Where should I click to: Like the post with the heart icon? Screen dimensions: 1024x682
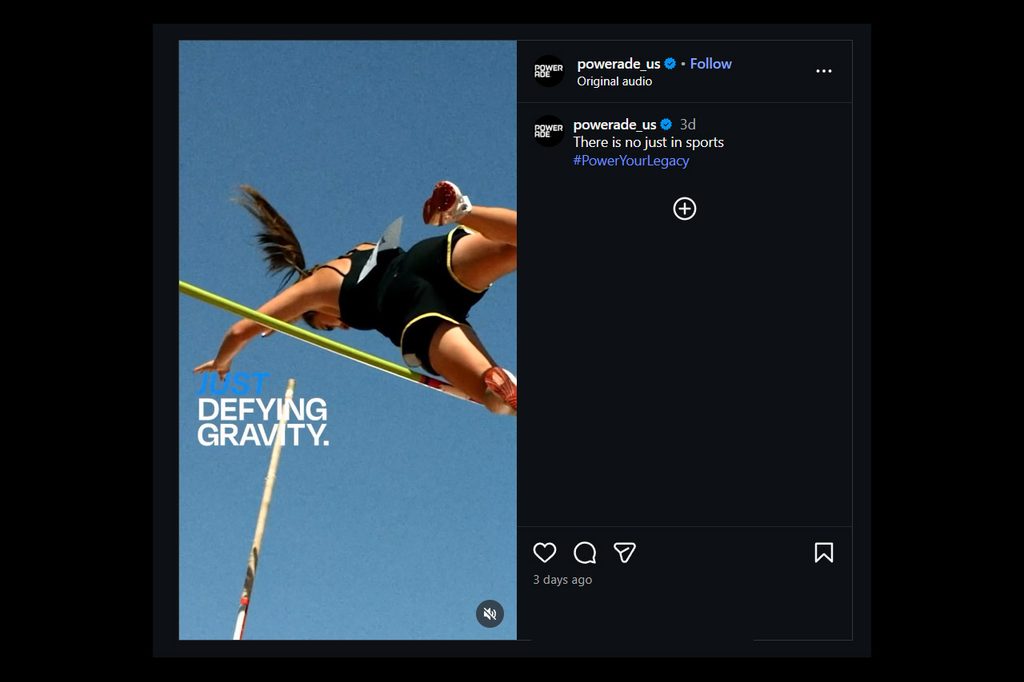pos(545,553)
